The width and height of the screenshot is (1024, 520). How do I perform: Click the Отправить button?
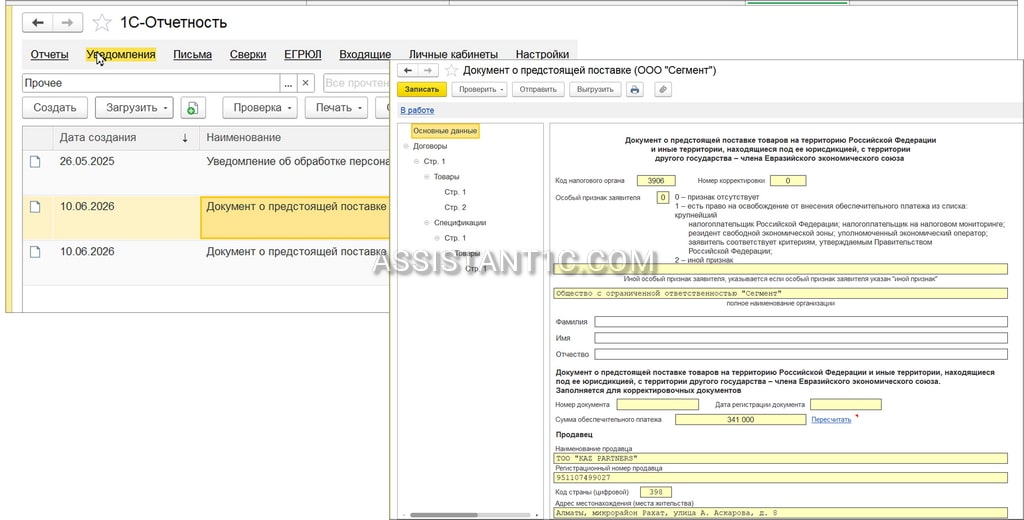tap(538, 89)
